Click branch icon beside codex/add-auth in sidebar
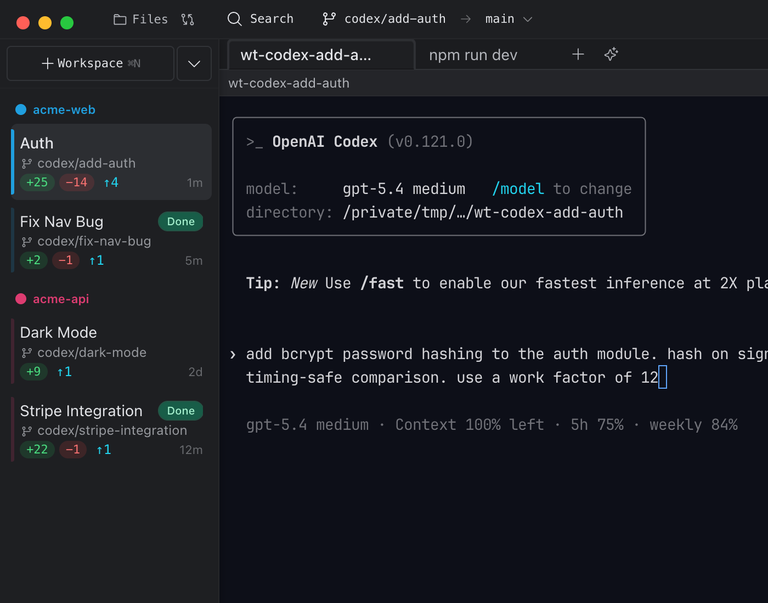 click(26, 164)
